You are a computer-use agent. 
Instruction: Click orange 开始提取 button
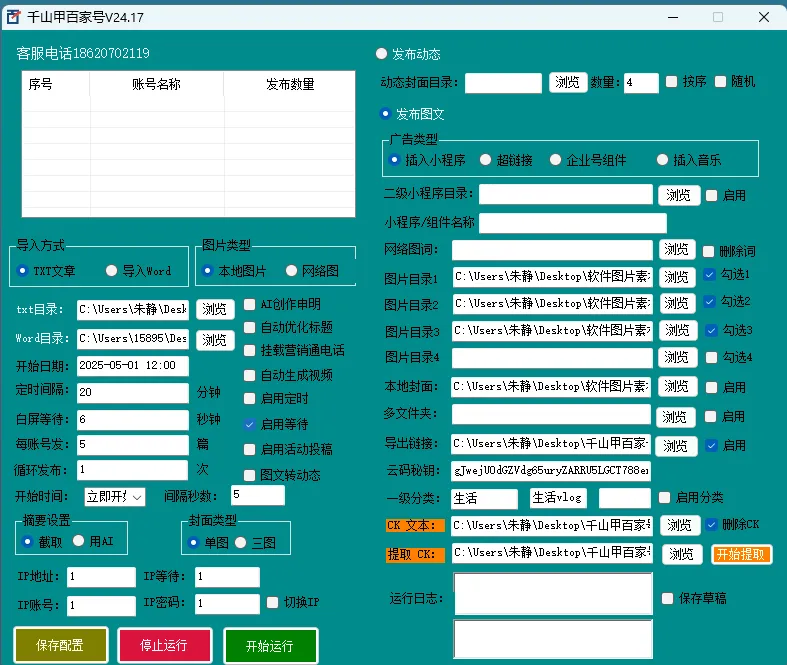(x=741, y=555)
